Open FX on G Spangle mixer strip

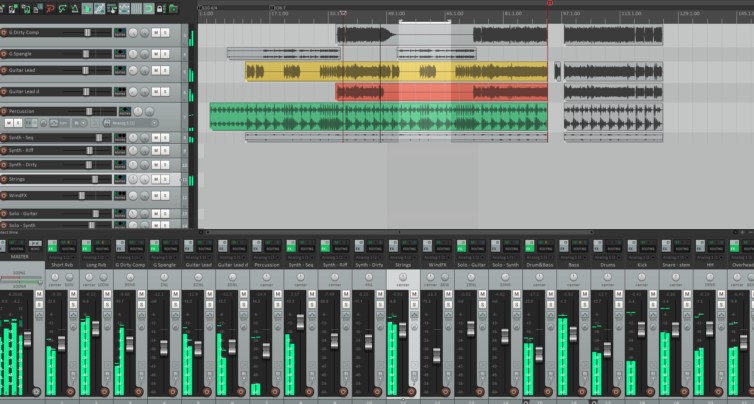[x=154, y=247]
